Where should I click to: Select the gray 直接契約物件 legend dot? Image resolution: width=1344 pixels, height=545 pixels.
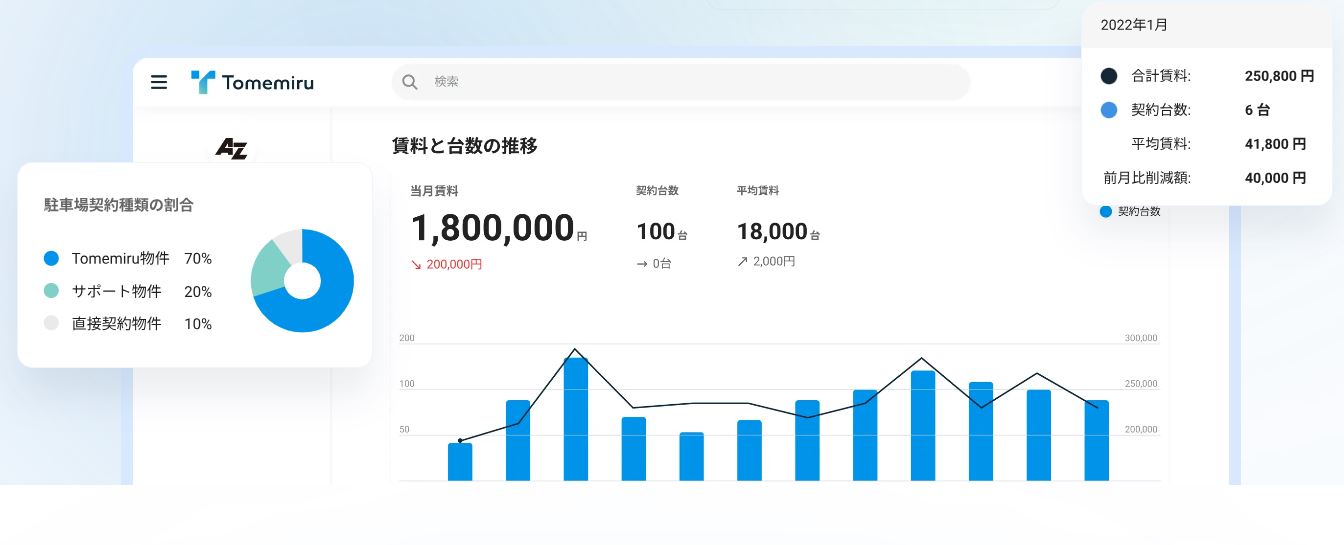click(52, 324)
